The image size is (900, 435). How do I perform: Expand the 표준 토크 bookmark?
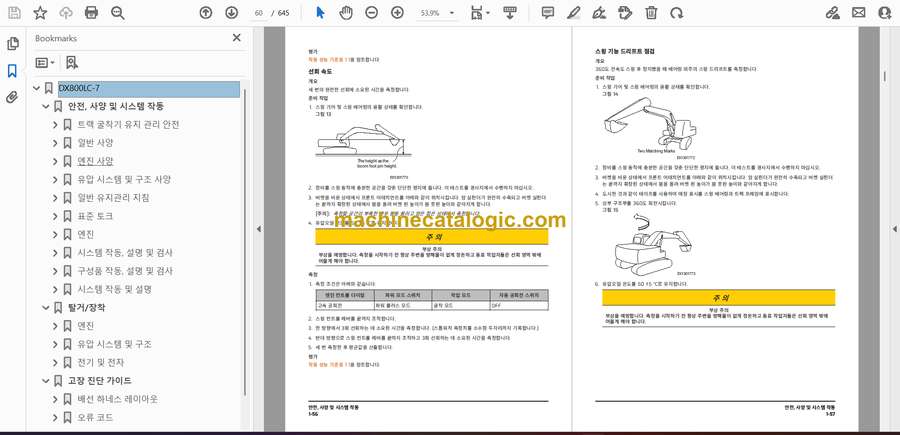[55, 216]
